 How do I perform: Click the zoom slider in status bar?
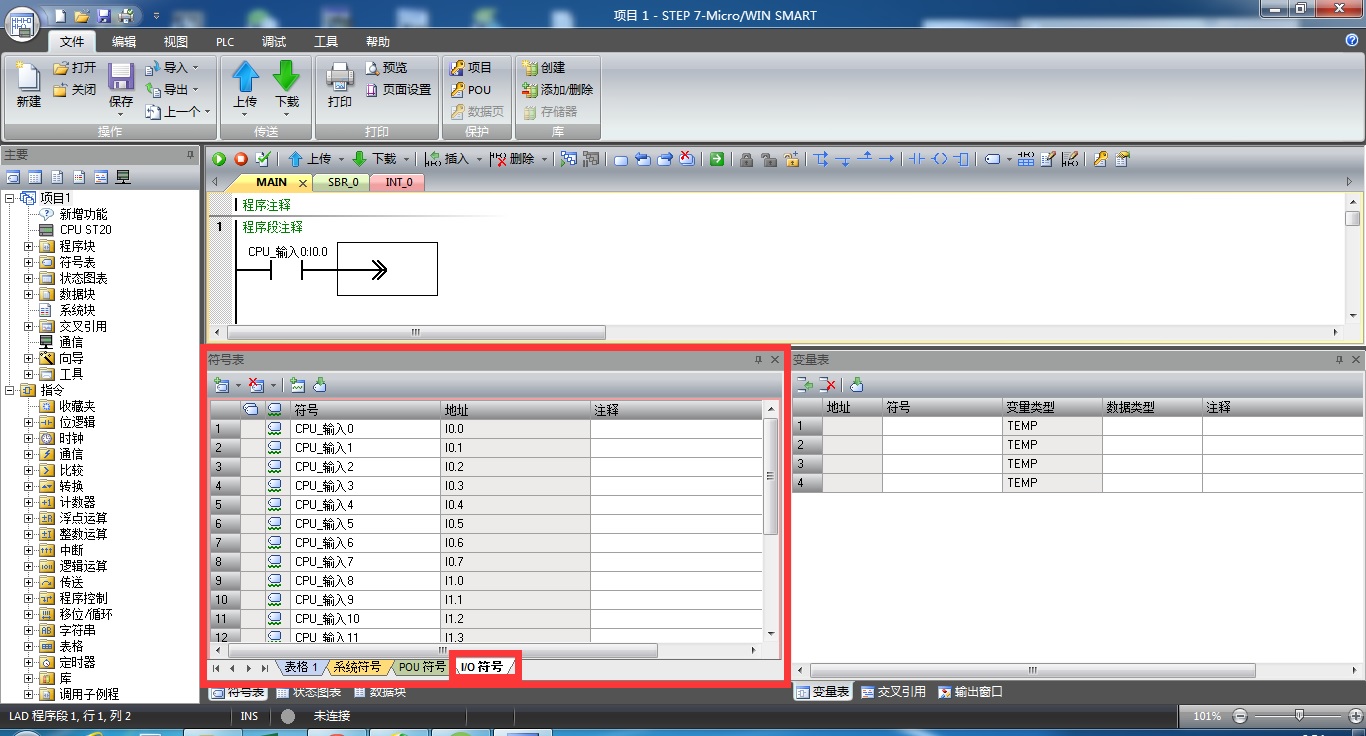[1298, 716]
